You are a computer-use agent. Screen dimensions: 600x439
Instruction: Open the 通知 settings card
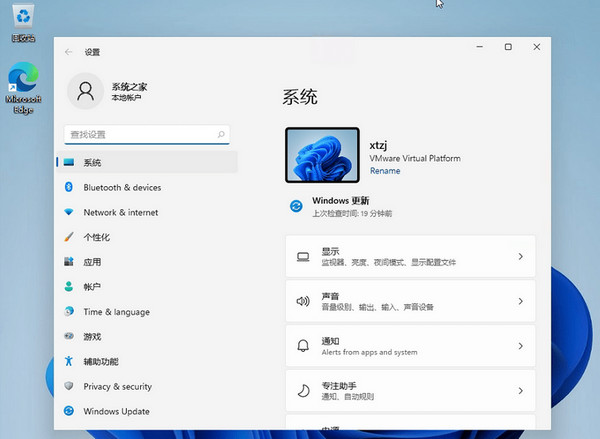tap(410, 346)
